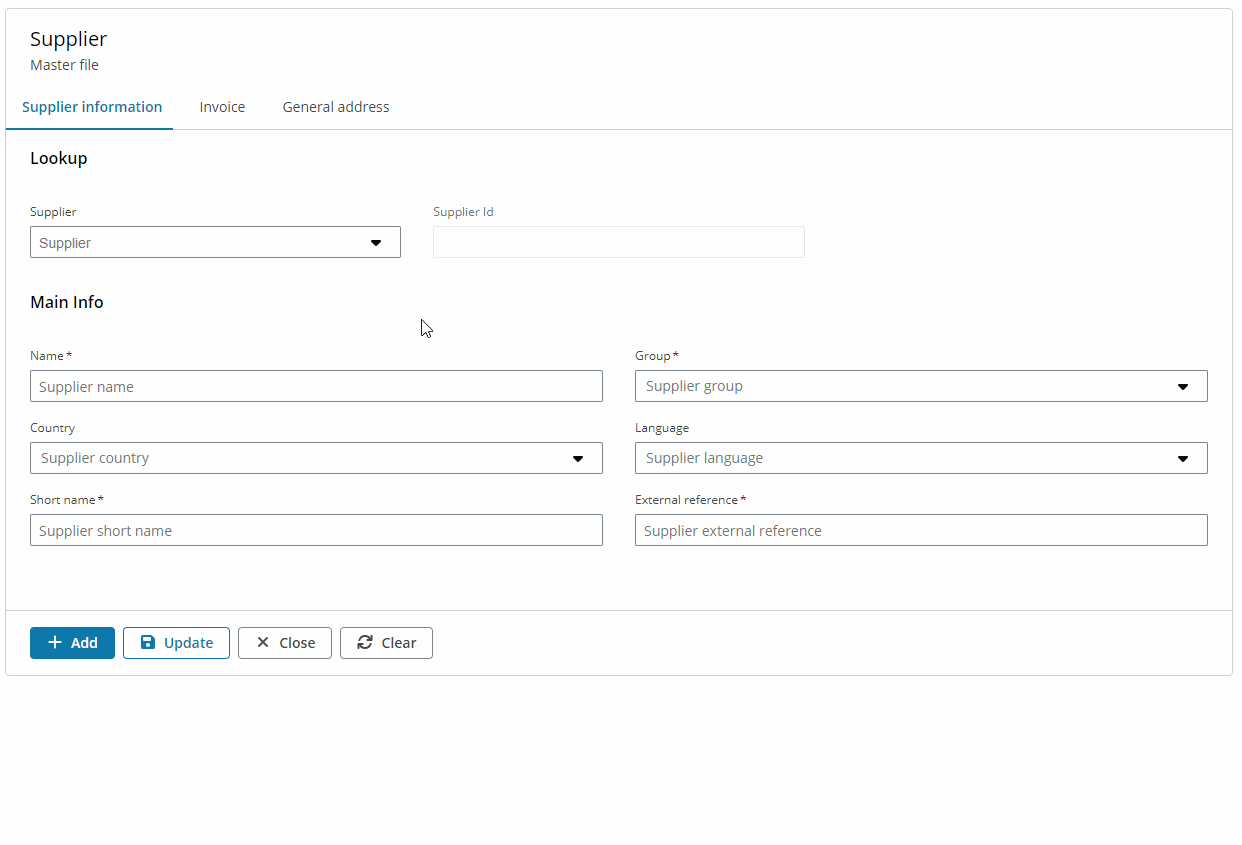The image size is (1242, 845).
Task: Open the Supplier country dropdown
Action: [x=578, y=458]
